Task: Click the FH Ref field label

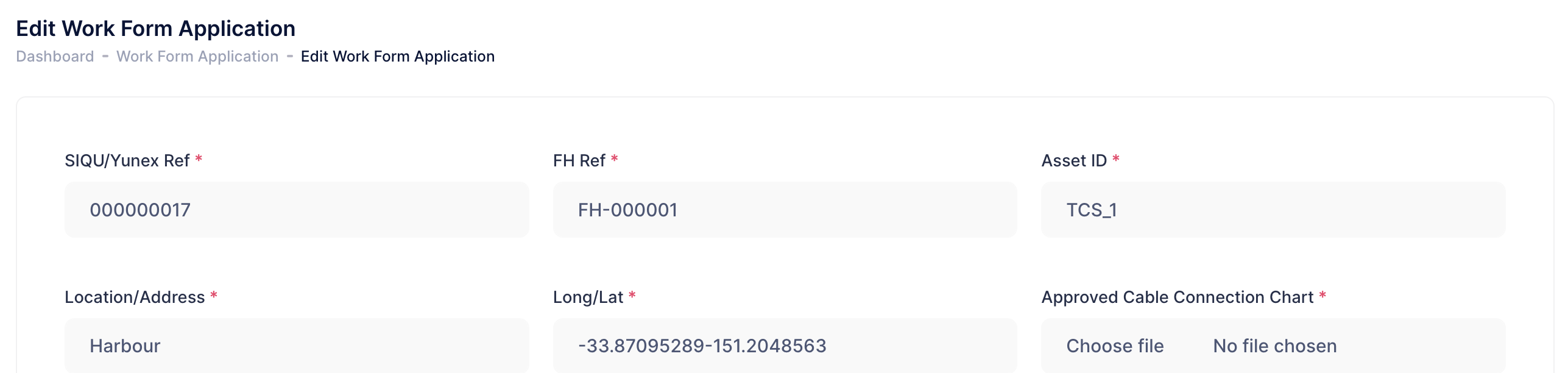Action: click(x=579, y=161)
